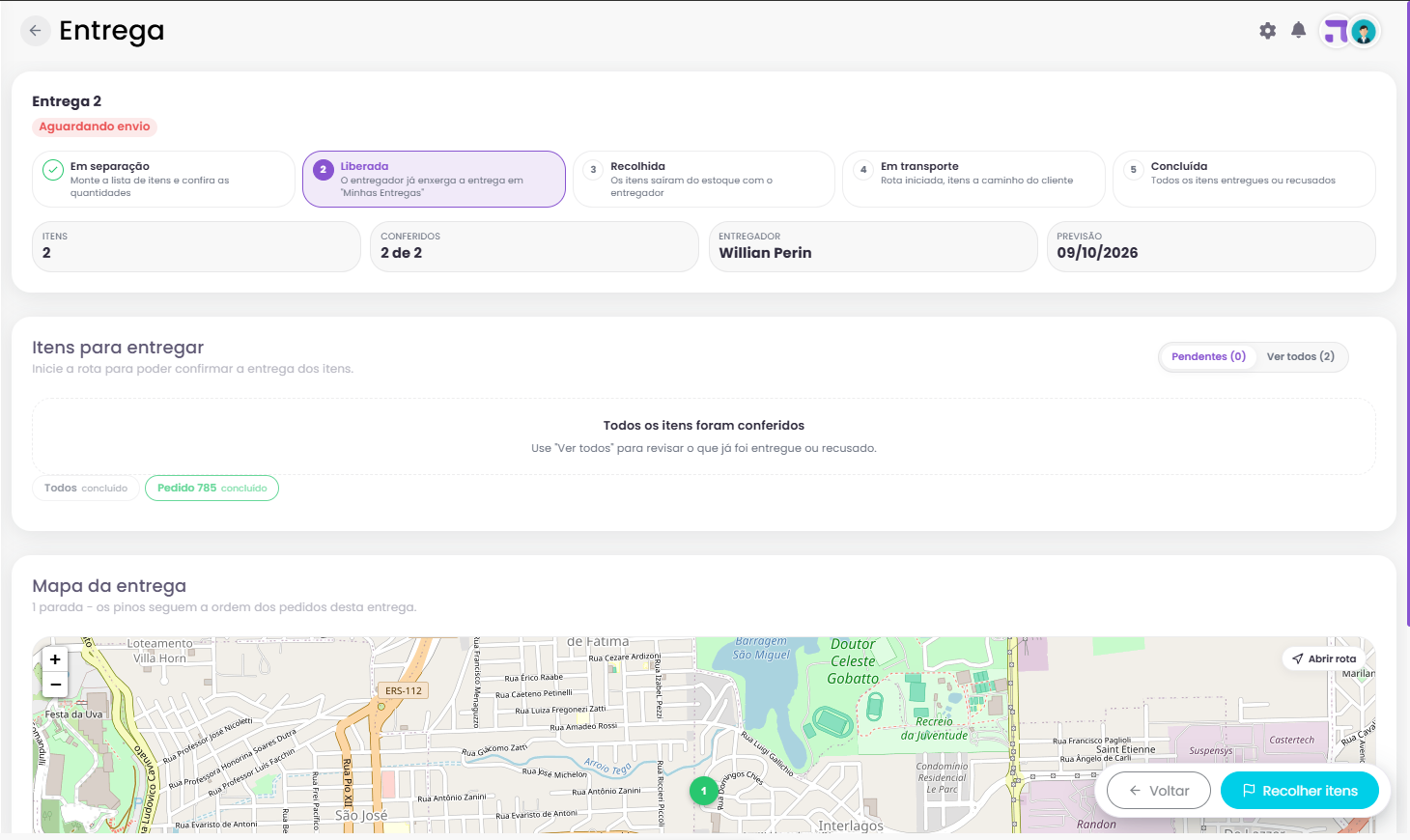Screen dimensions: 1410x840
Task: Click step number 3 circle for Recolhida
Action: [x=593, y=170]
